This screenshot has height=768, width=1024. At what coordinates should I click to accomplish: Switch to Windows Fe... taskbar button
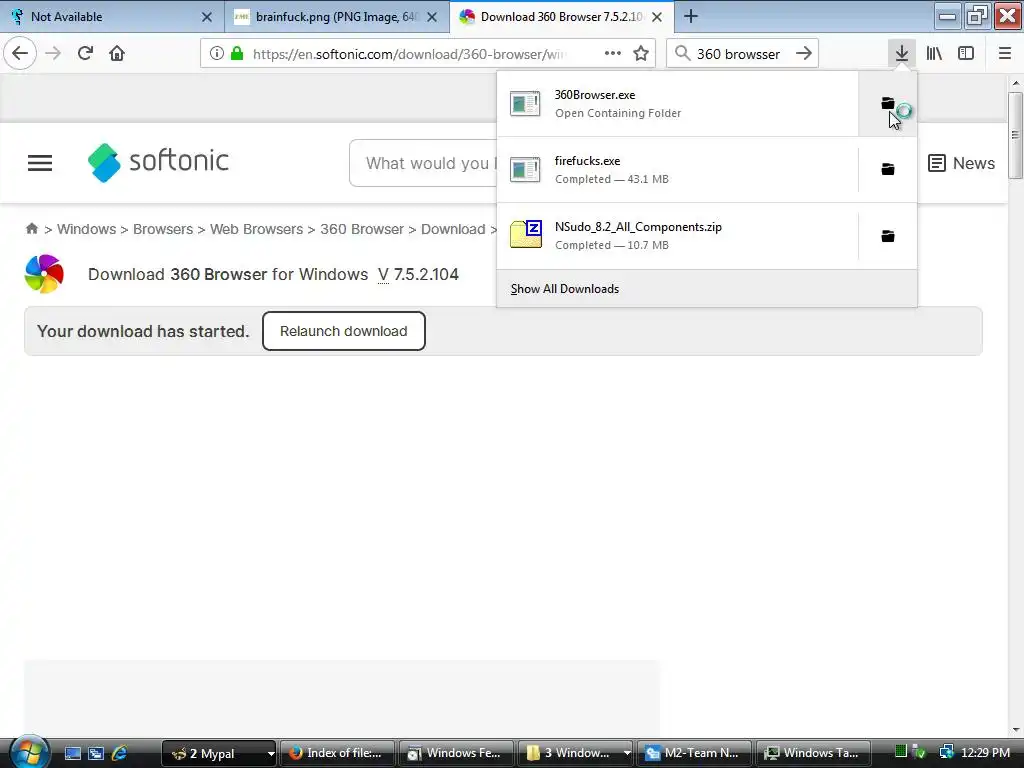click(x=456, y=753)
